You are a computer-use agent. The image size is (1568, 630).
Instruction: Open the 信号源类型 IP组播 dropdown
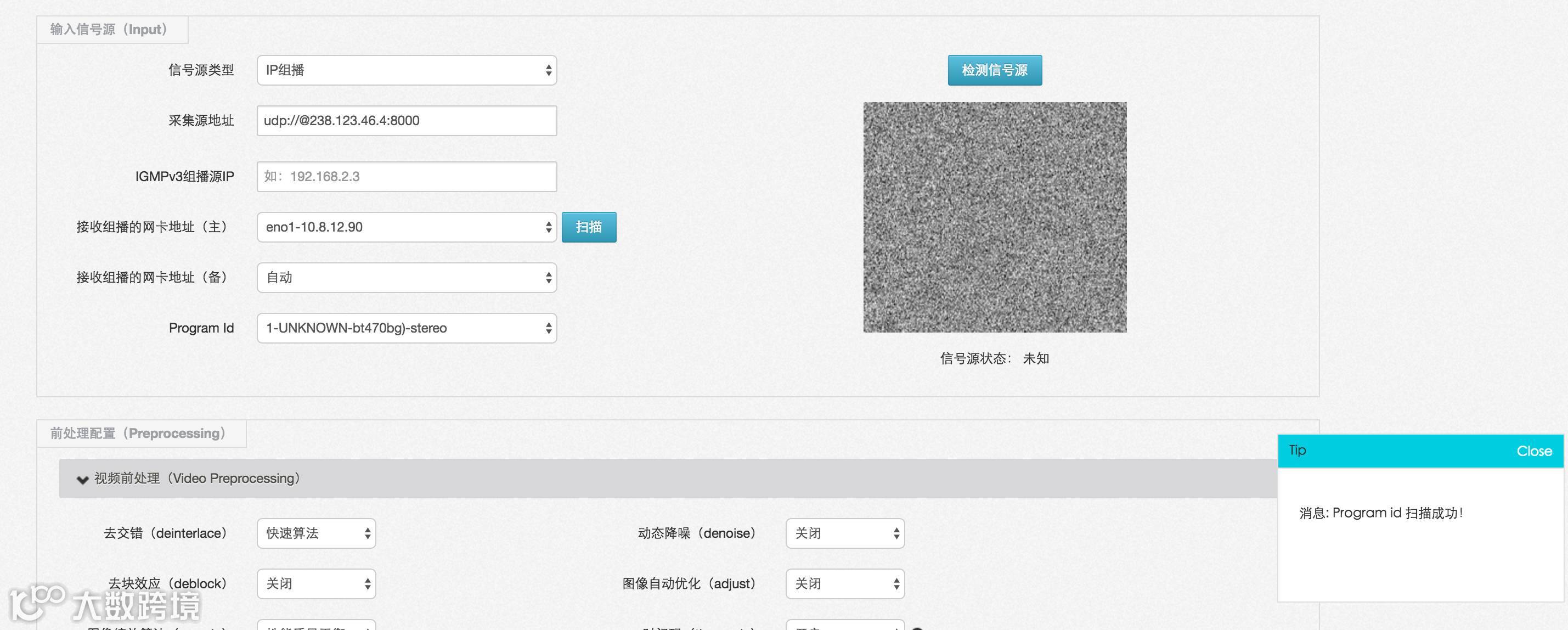click(407, 71)
